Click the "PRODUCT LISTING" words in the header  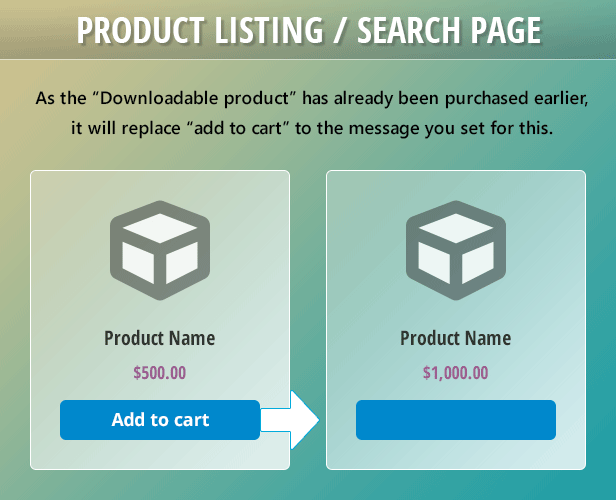click(200, 31)
